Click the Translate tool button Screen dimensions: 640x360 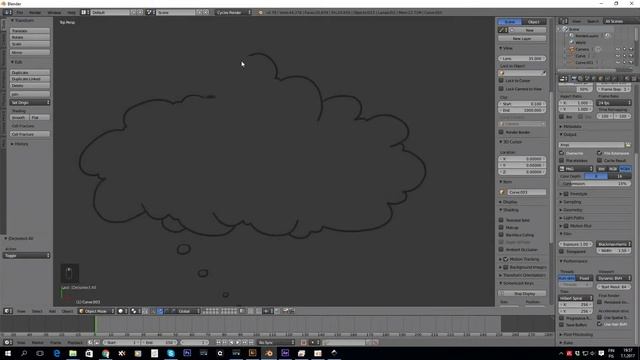tap(30, 31)
